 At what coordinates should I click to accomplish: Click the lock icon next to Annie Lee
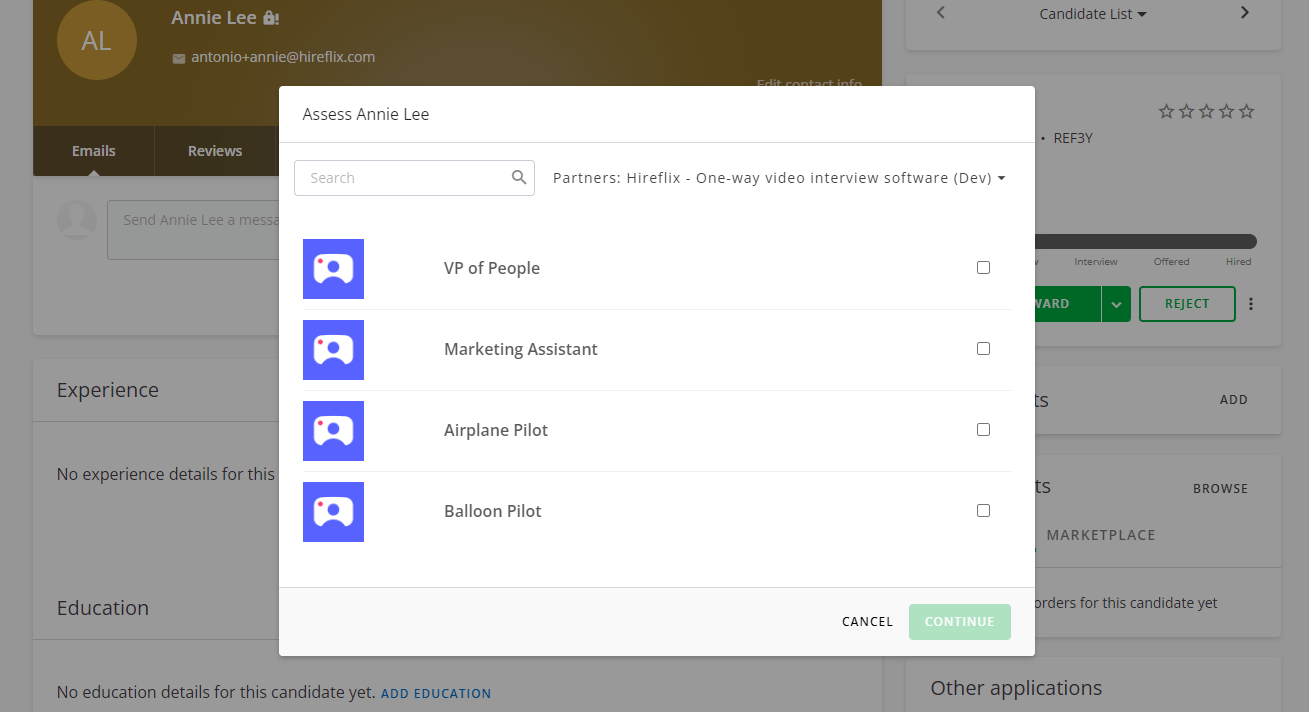pos(271,18)
